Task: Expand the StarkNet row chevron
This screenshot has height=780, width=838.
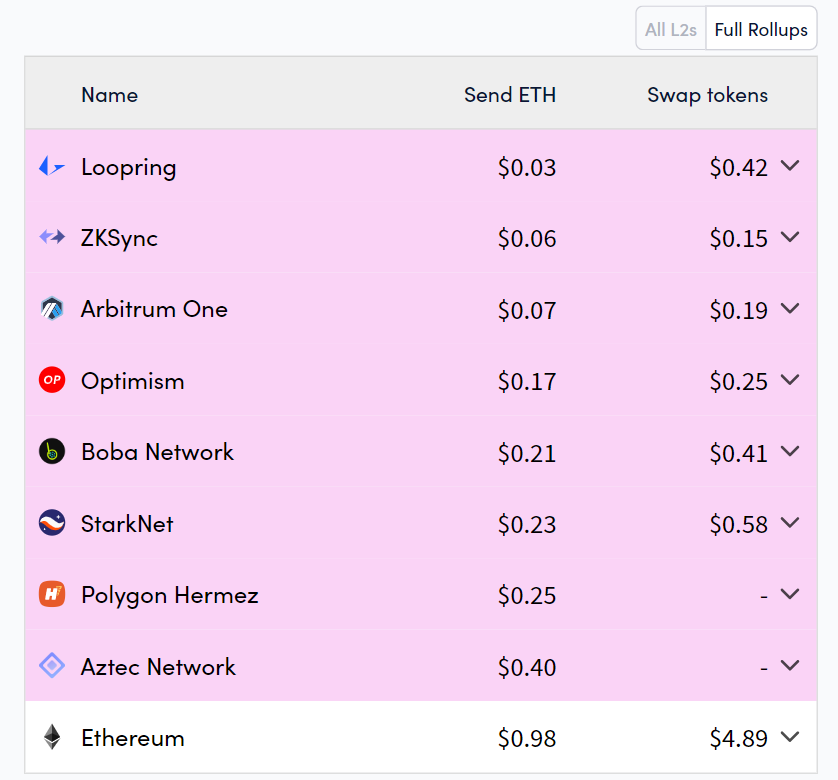Action: tap(790, 523)
